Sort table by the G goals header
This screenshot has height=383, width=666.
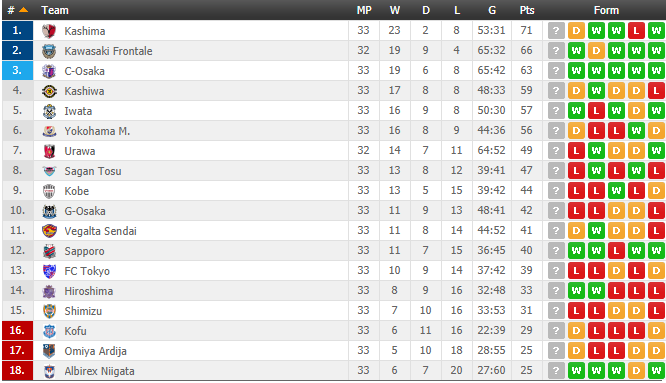pos(492,10)
